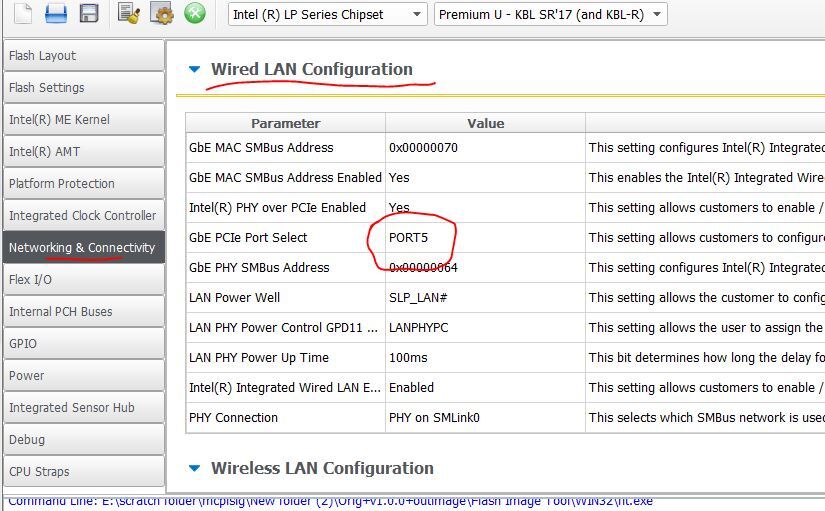Open the Flex I/O tab
Viewport: 825px width, 511px height.
pyautogui.click(x=83, y=280)
